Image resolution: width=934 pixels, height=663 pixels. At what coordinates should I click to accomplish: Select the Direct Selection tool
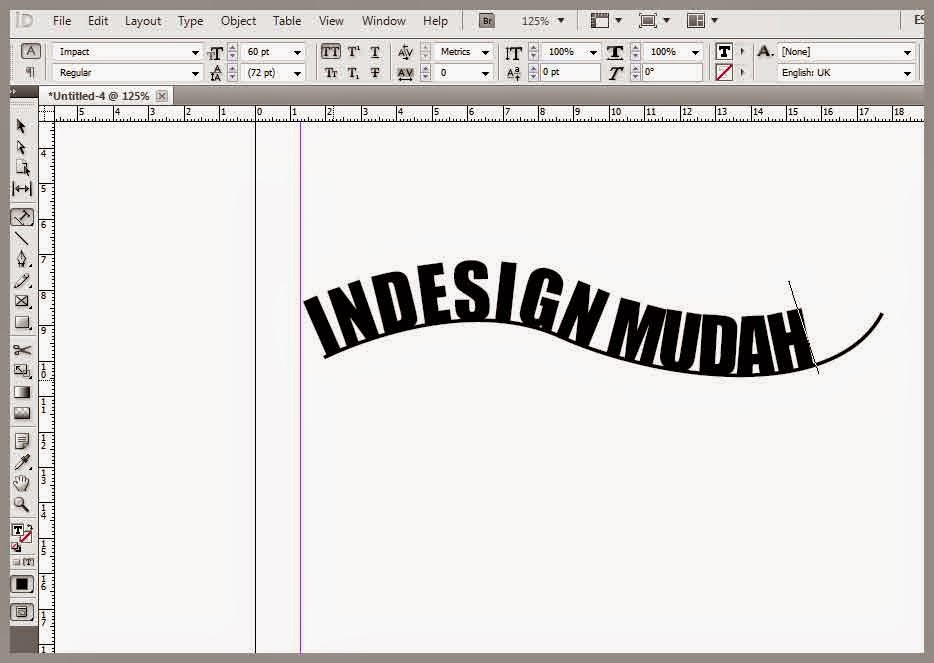[x=22, y=146]
